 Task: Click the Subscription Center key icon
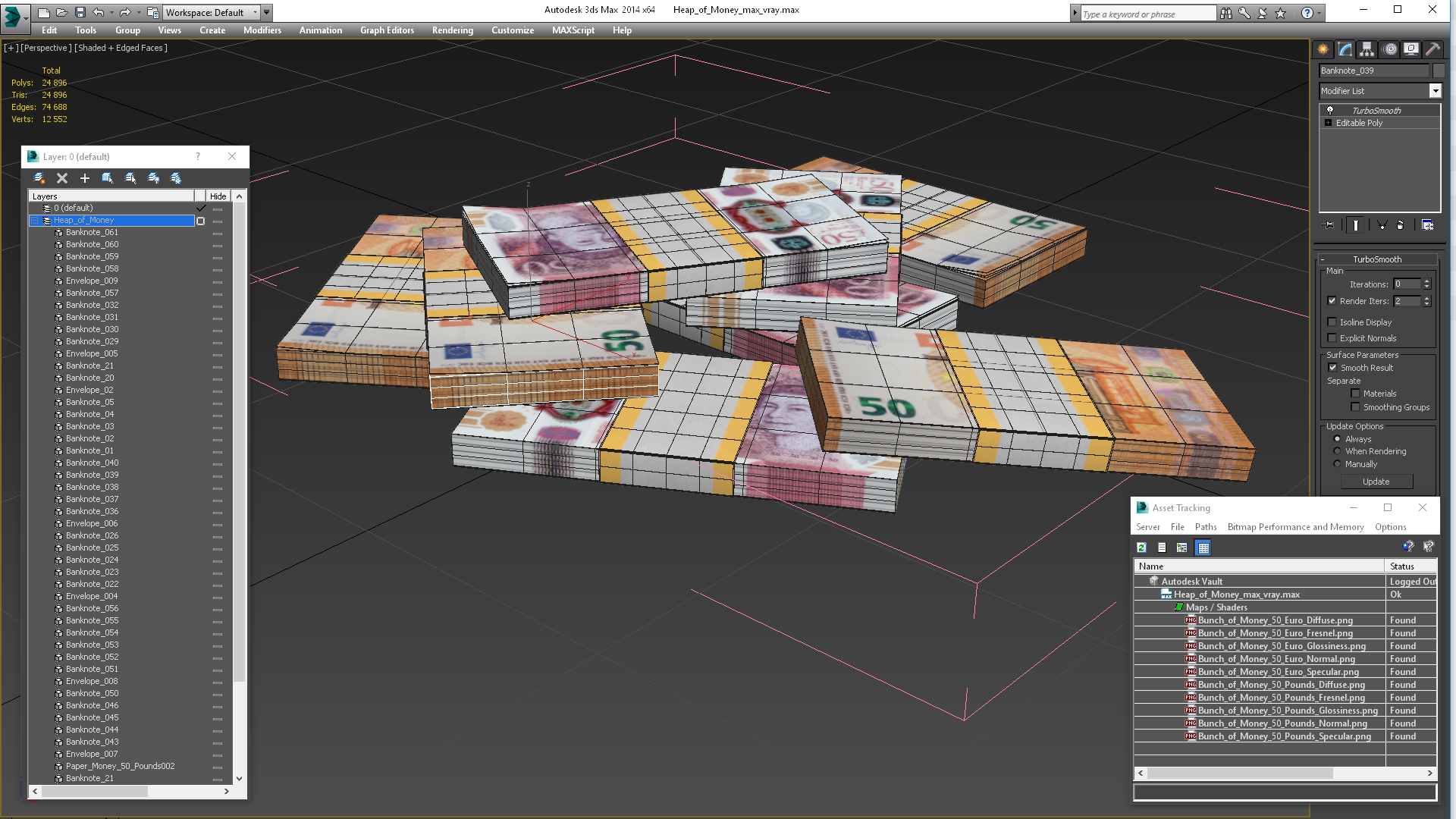pos(1244,13)
